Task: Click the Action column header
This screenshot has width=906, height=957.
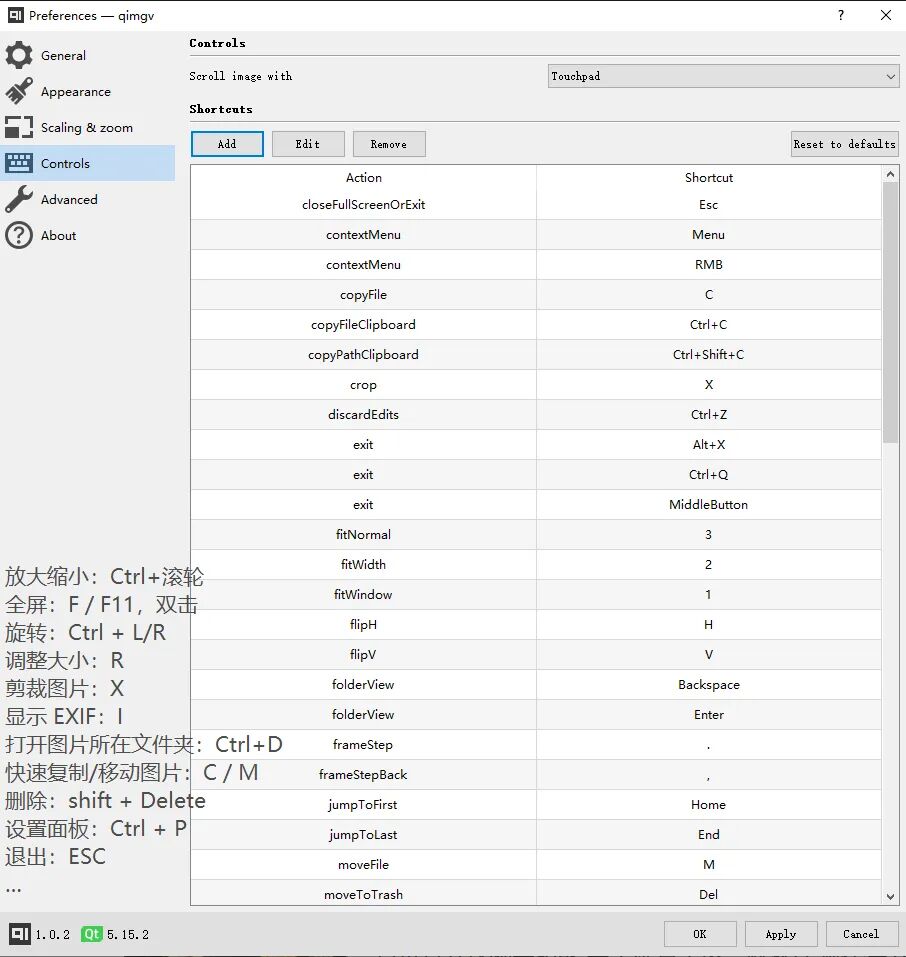Action: [x=363, y=178]
